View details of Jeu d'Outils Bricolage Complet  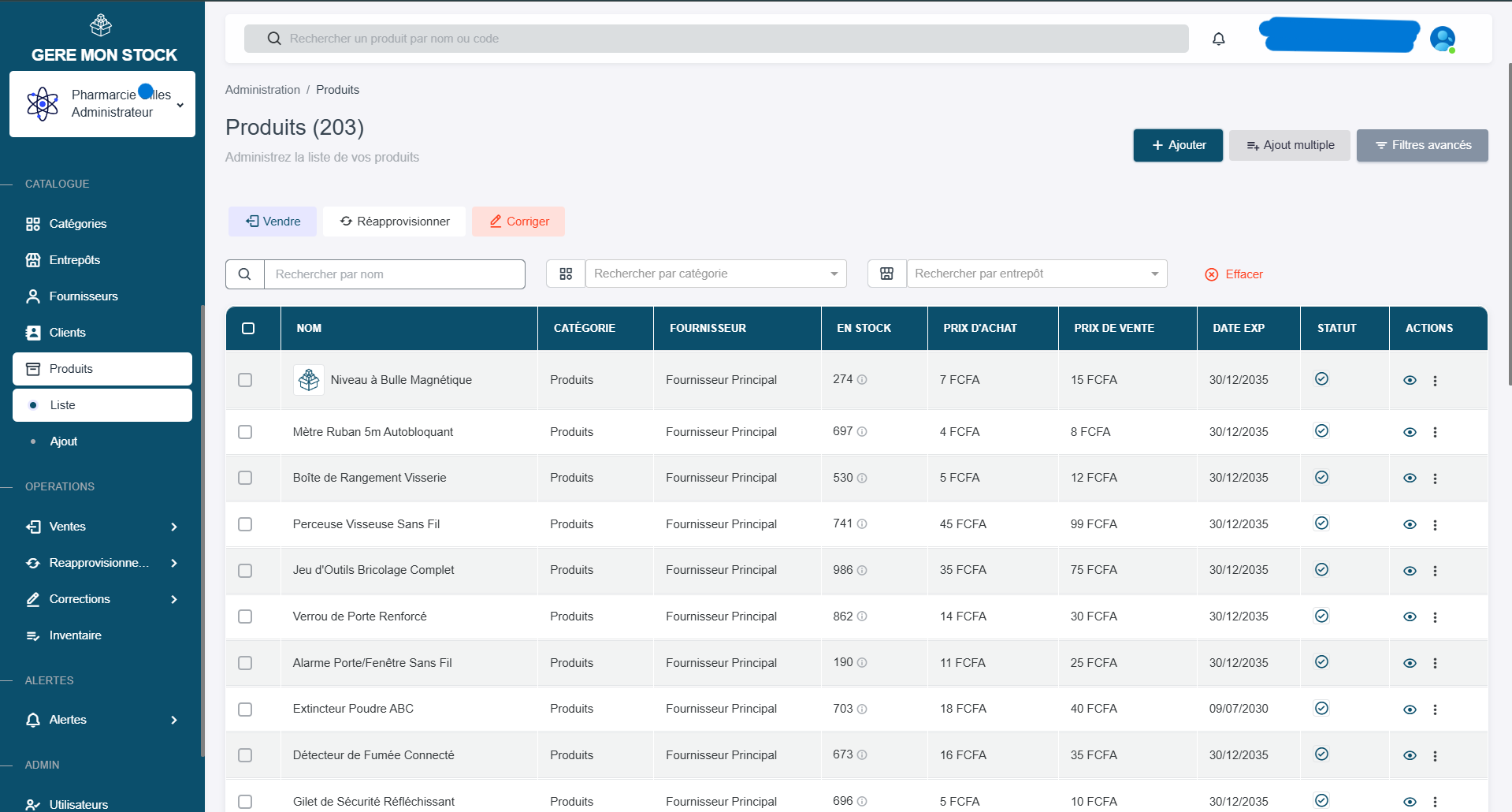1410,571
